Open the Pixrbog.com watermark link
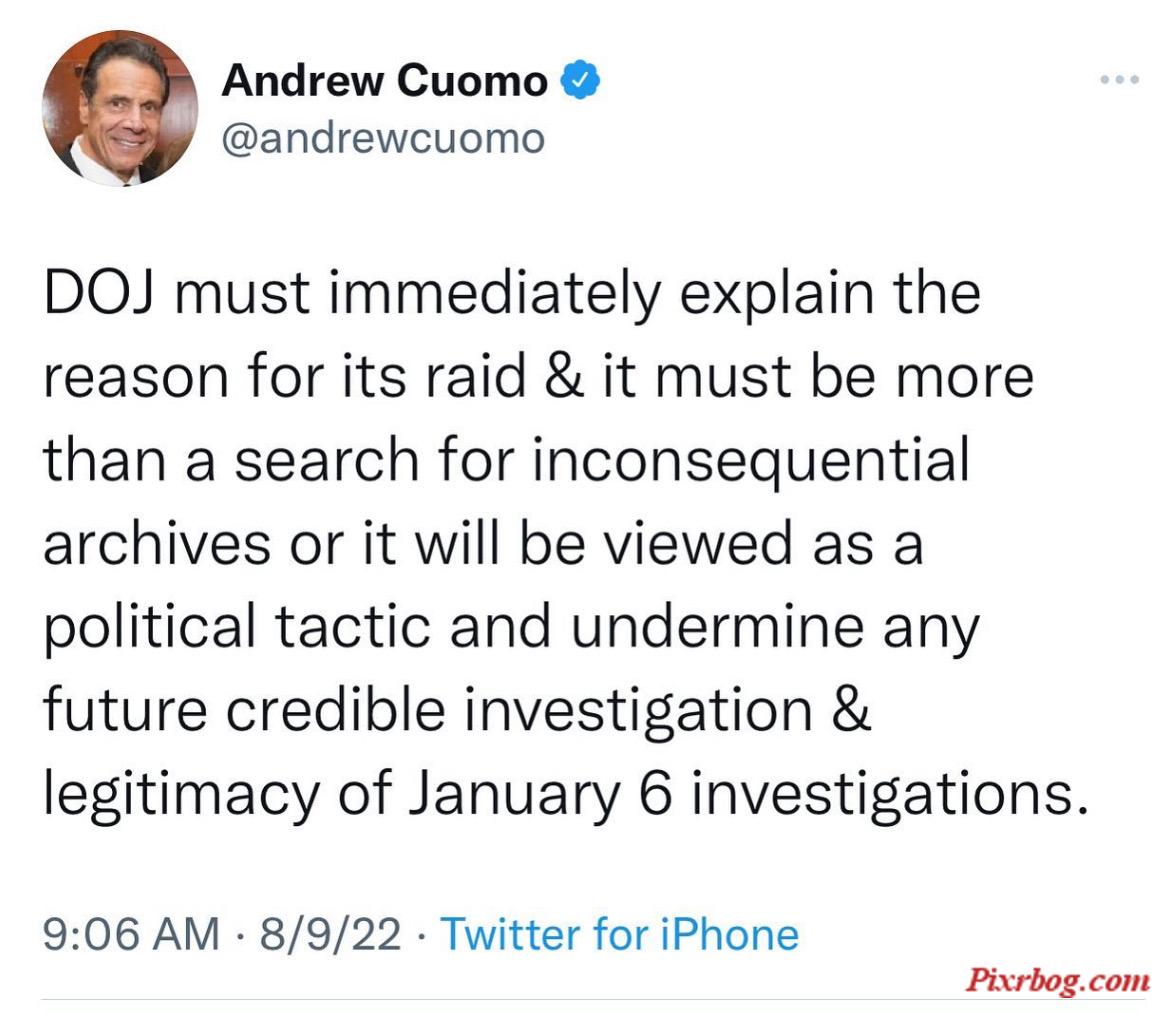The height and width of the screenshot is (1013, 1170). click(1057, 980)
